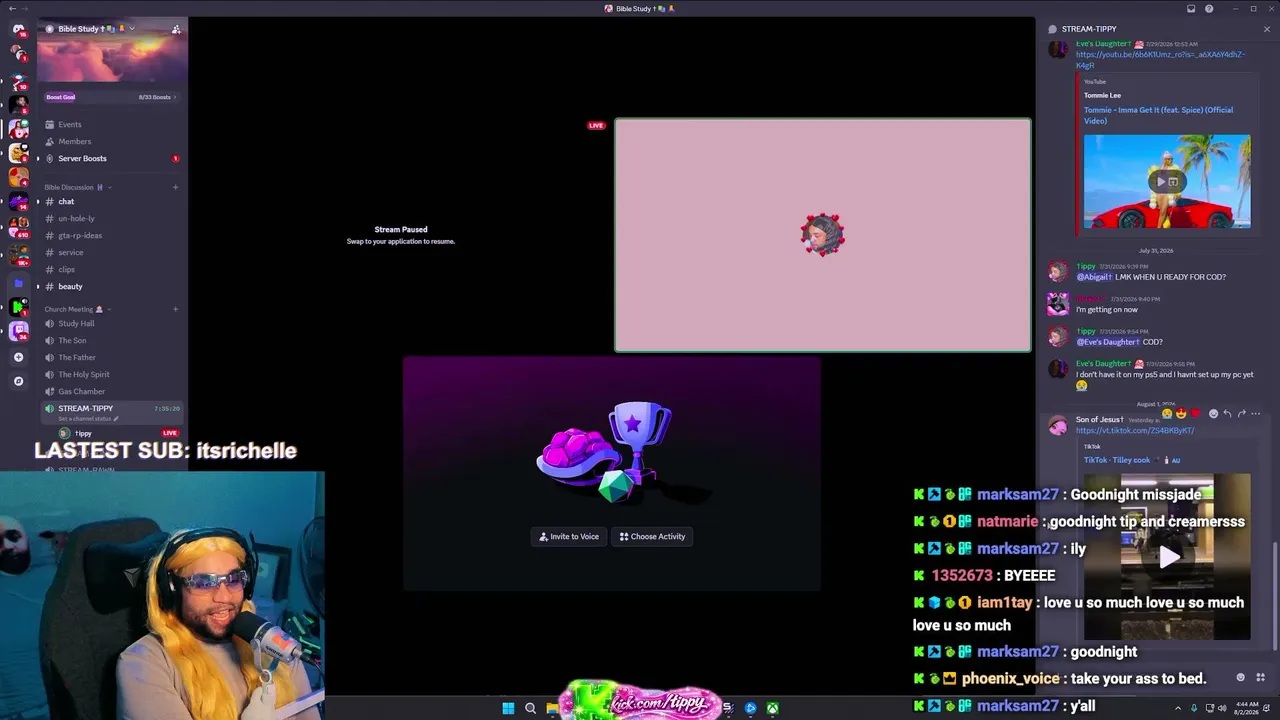
Task: Open Discord inbox icon in title bar
Action: tap(1191, 9)
